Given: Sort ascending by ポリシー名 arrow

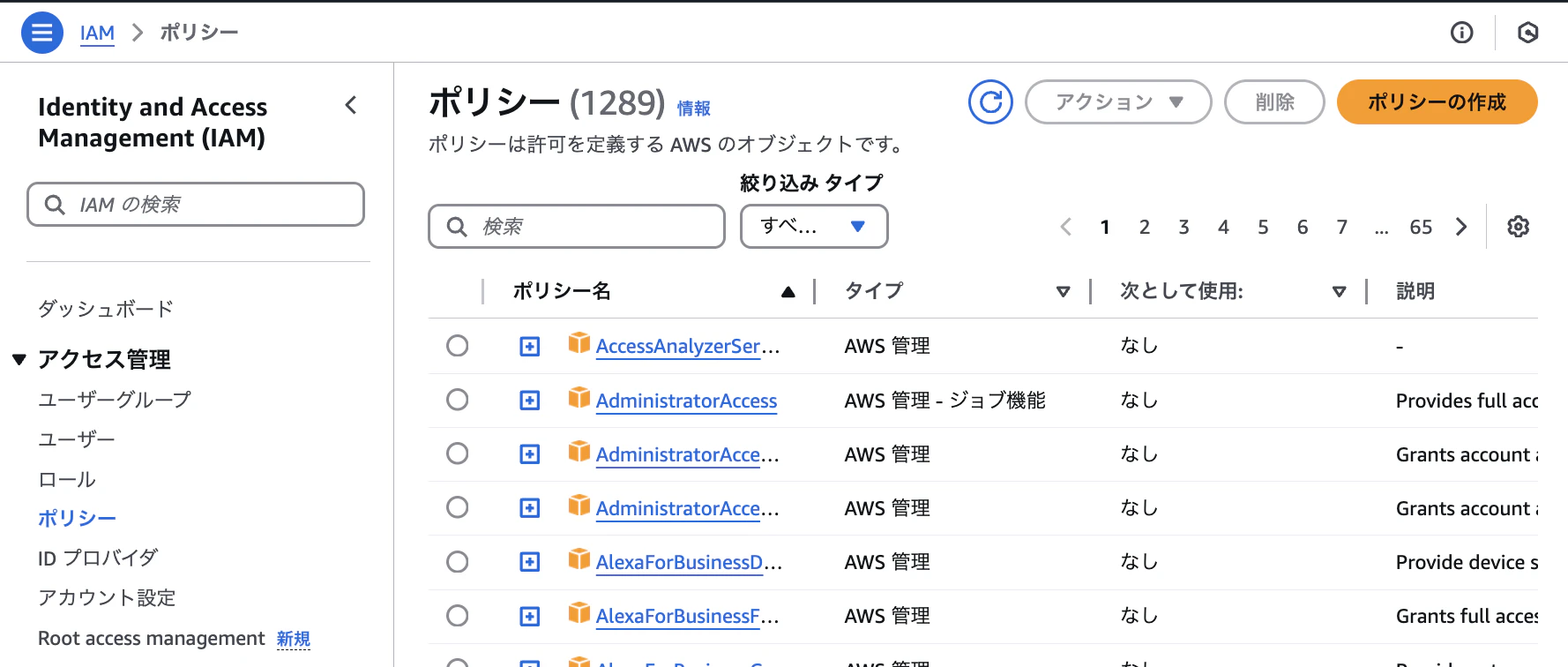Looking at the screenshot, I should (788, 292).
